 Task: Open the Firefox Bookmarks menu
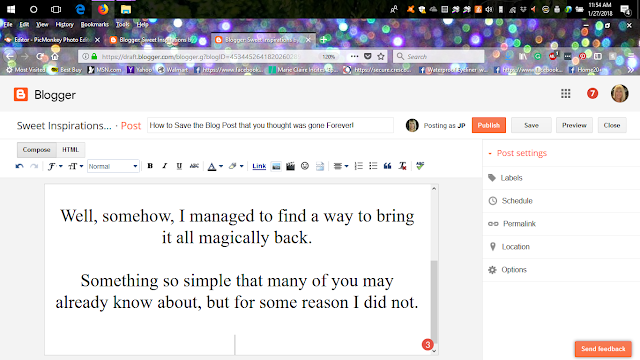[x=95, y=24]
